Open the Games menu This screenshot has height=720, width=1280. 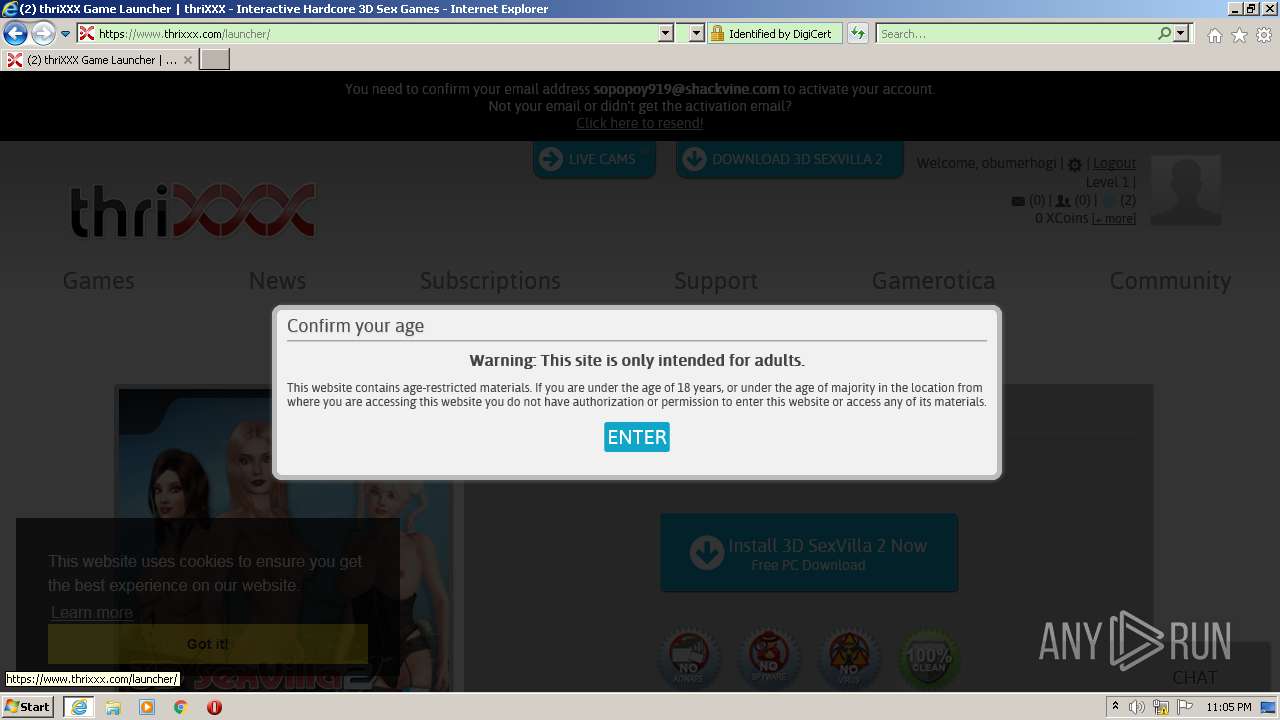click(x=98, y=281)
